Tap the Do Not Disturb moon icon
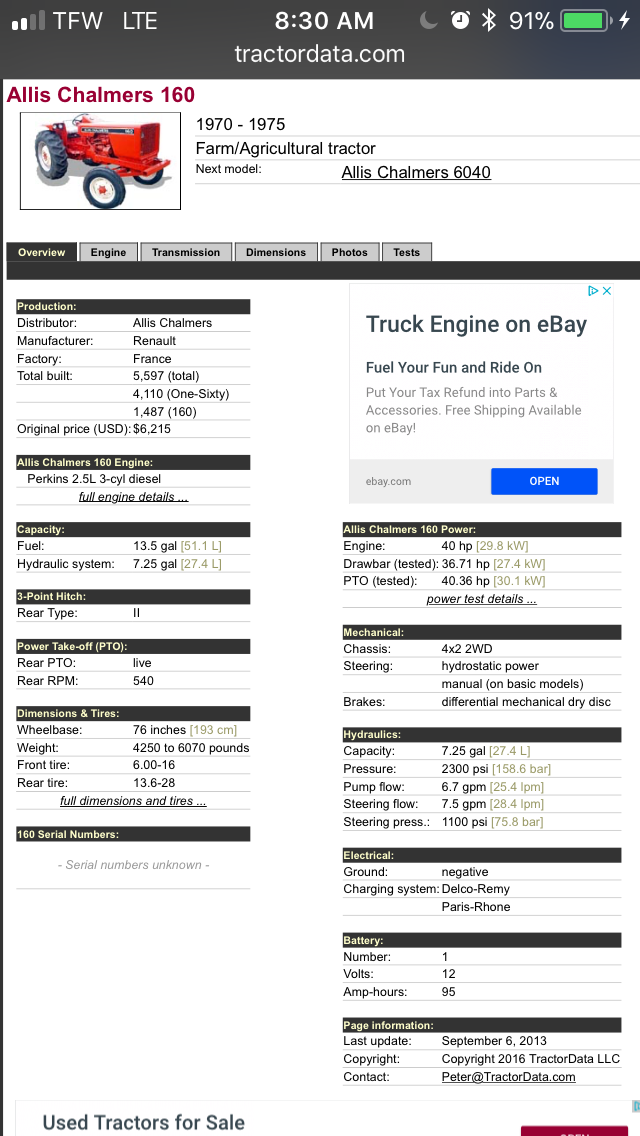640x1136 pixels. click(x=430, y=20)
